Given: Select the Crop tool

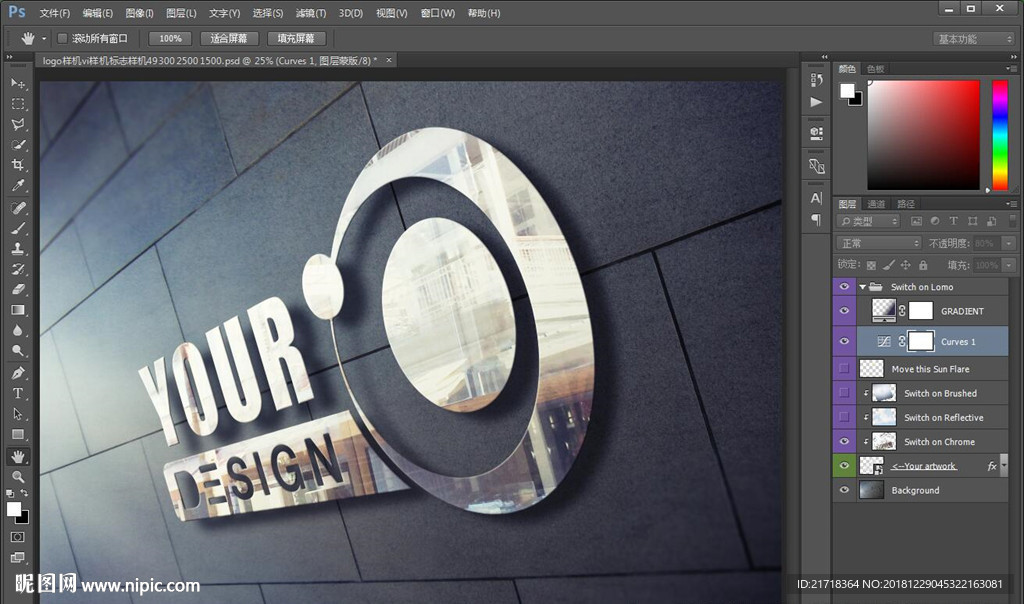Looking at the screenshot, I should click(x=18, y=166).
